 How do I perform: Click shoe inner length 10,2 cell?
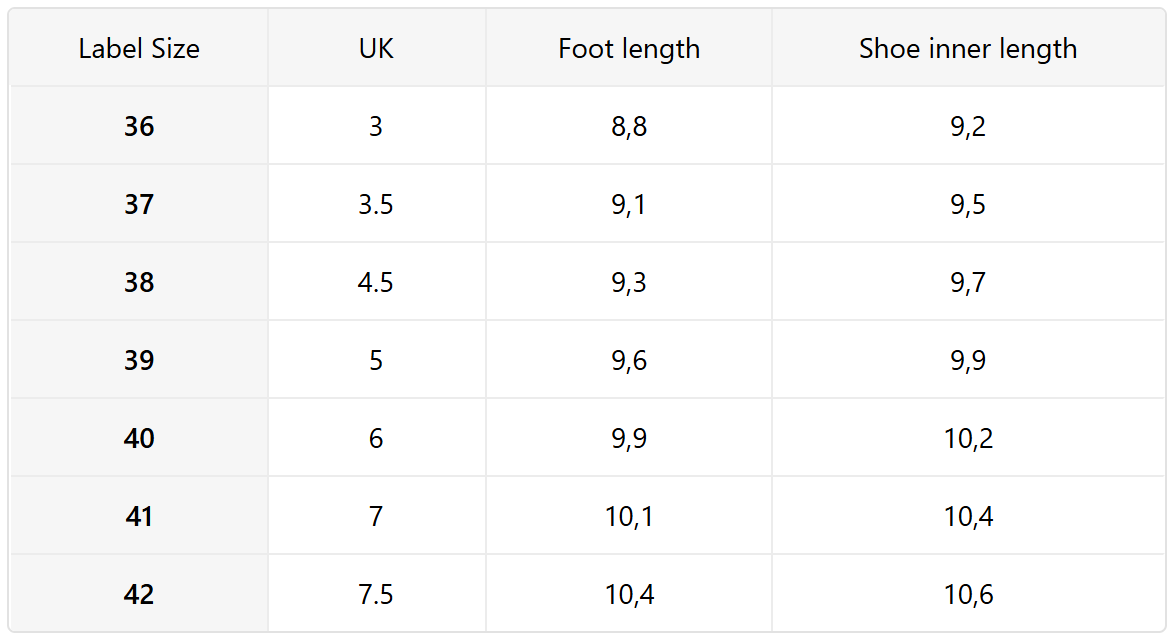coord(968,439)
